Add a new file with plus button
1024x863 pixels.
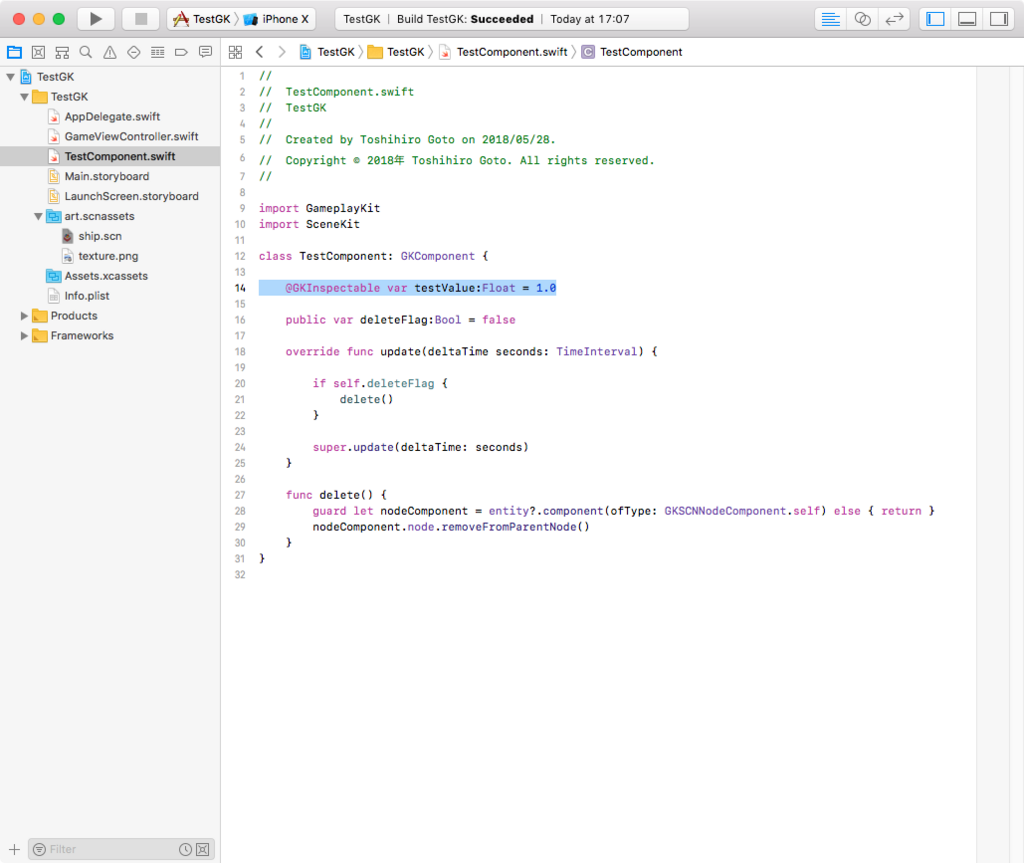[14, 849]
